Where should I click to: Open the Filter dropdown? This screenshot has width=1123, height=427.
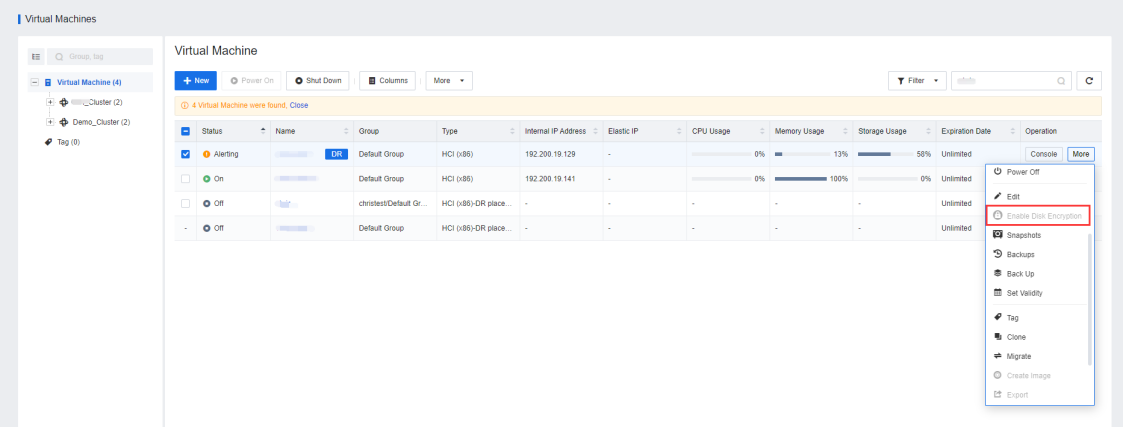(917, 81)
